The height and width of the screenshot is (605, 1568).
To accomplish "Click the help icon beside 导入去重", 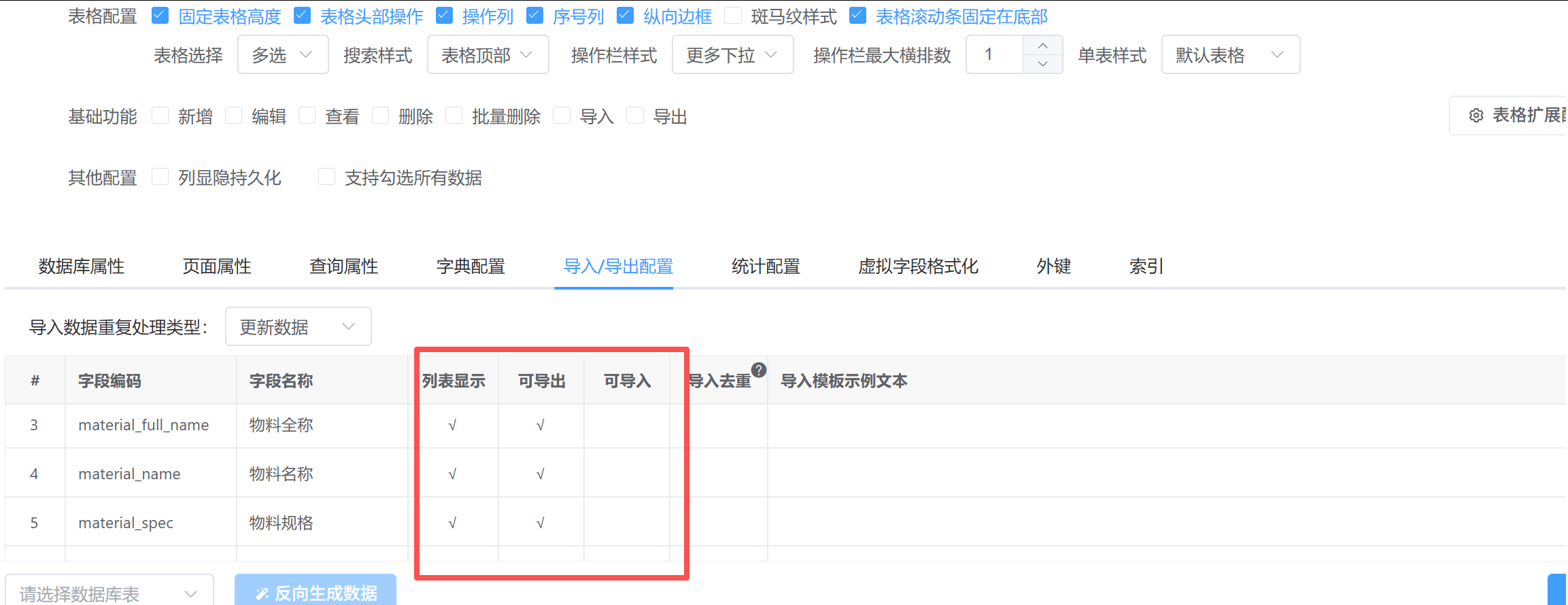I will 759,370.
